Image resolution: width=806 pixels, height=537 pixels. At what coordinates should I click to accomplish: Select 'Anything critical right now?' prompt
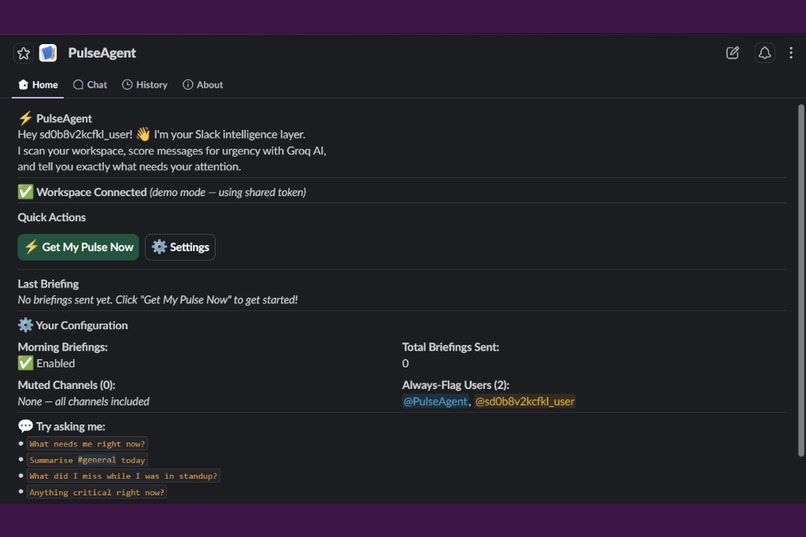pos(97,492)
